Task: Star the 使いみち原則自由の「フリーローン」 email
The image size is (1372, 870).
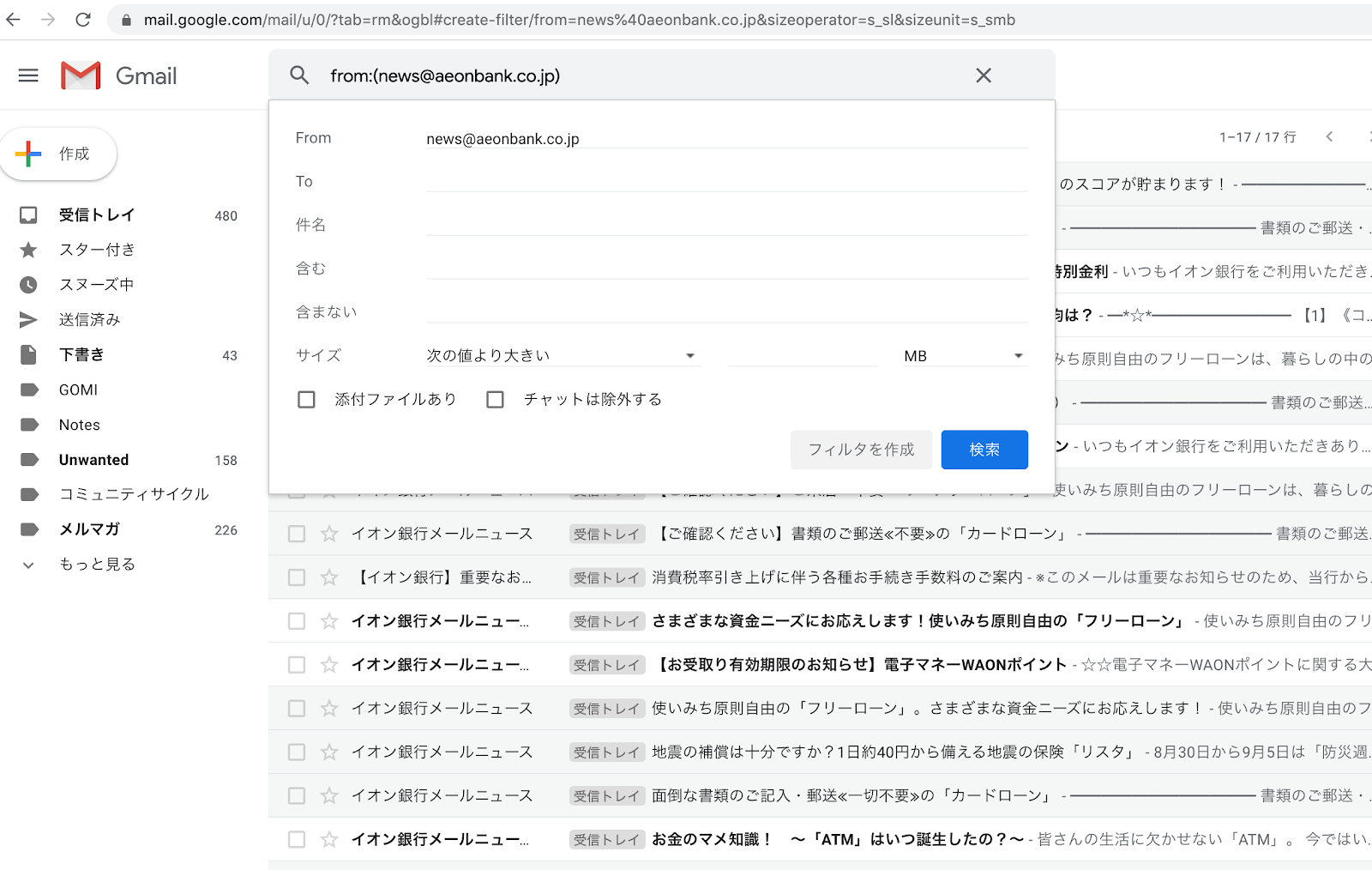Action: click(x=329, y=709)
